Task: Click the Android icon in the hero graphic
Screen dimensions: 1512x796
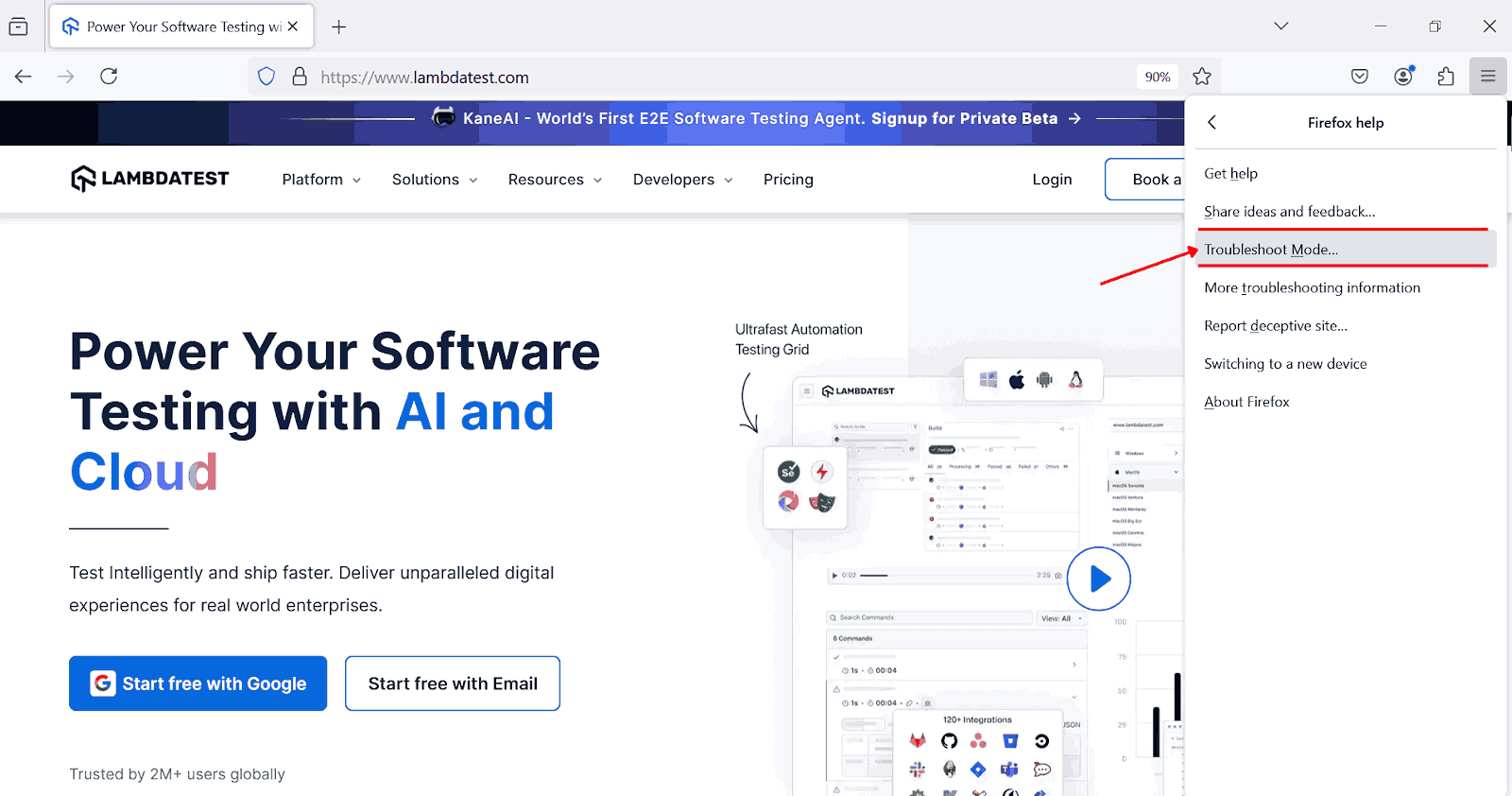Action: [x=1044, y=380]
